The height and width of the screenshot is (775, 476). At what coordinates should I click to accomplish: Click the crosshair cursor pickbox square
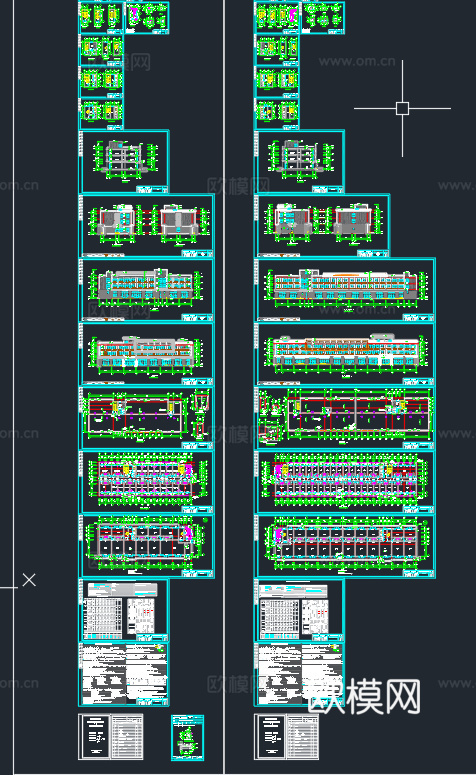tap(402, 108)
